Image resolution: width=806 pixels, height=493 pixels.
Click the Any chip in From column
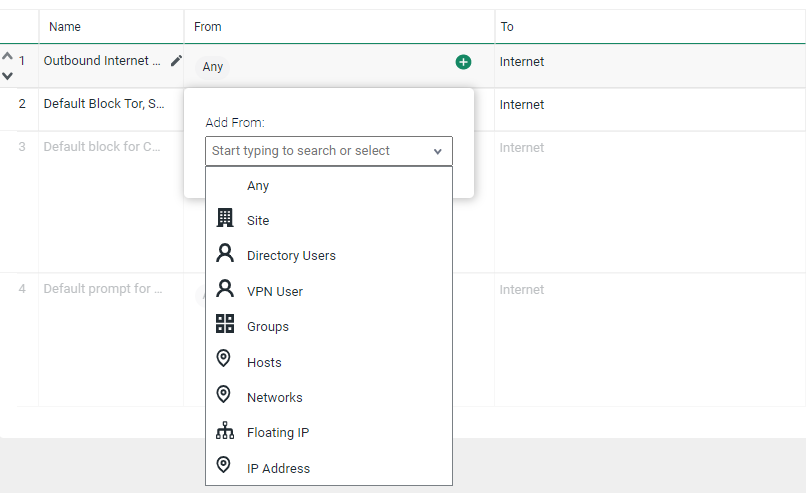pos(213,67)
